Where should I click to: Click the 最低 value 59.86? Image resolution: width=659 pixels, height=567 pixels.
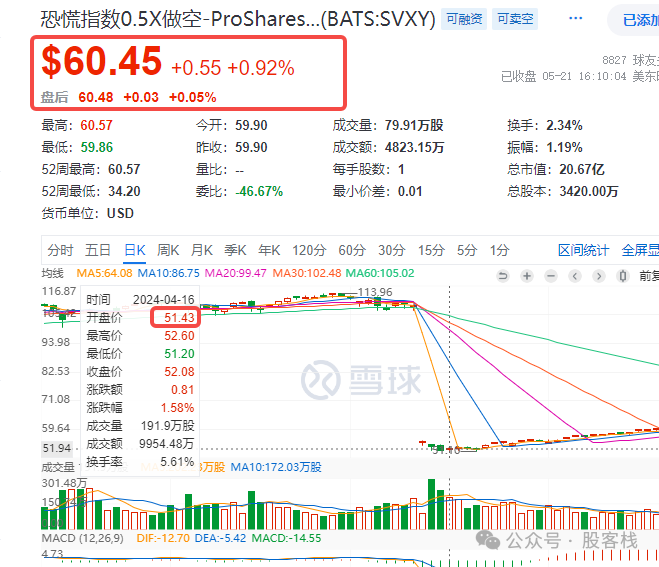point(97,147)
